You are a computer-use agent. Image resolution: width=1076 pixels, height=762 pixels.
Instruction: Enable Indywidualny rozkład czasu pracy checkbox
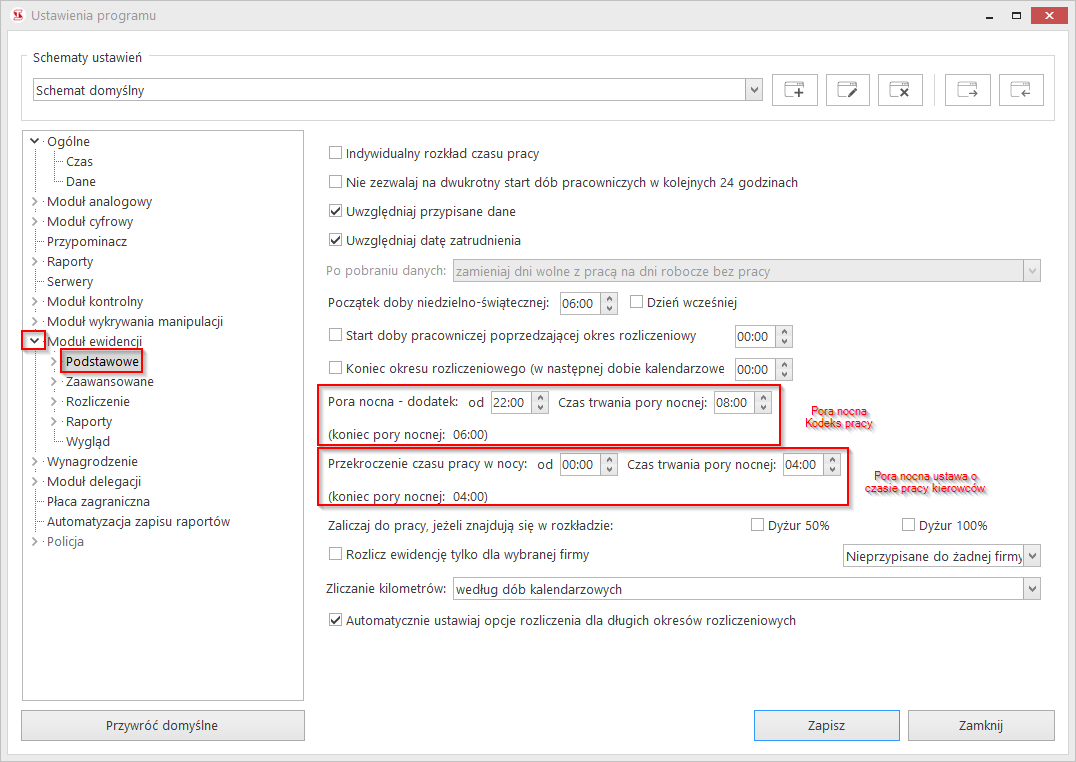[336, 154]
